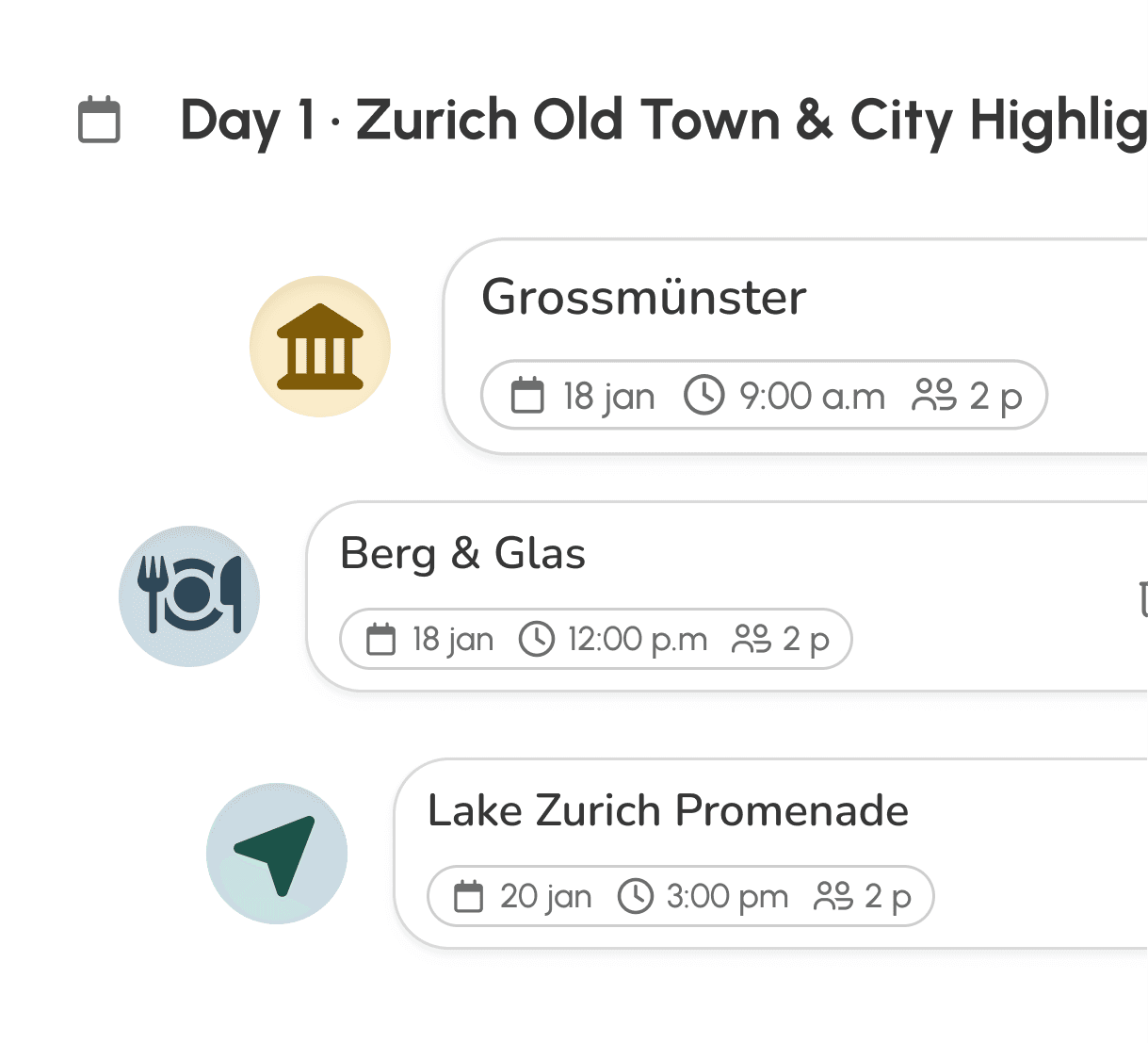The image size is (1148, 1043).
Task: Change the 3:00 pm time on Promenade card
Action: (727, 897)
